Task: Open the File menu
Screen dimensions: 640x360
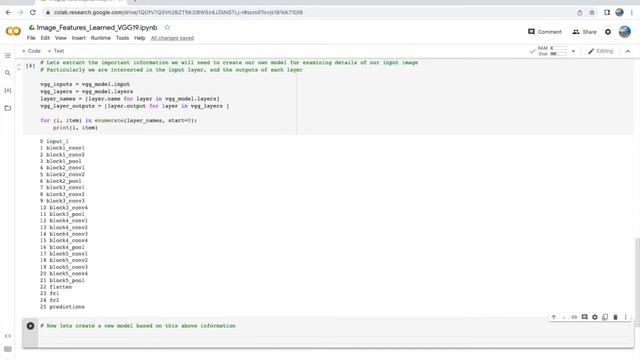Action: click(31, 38)
